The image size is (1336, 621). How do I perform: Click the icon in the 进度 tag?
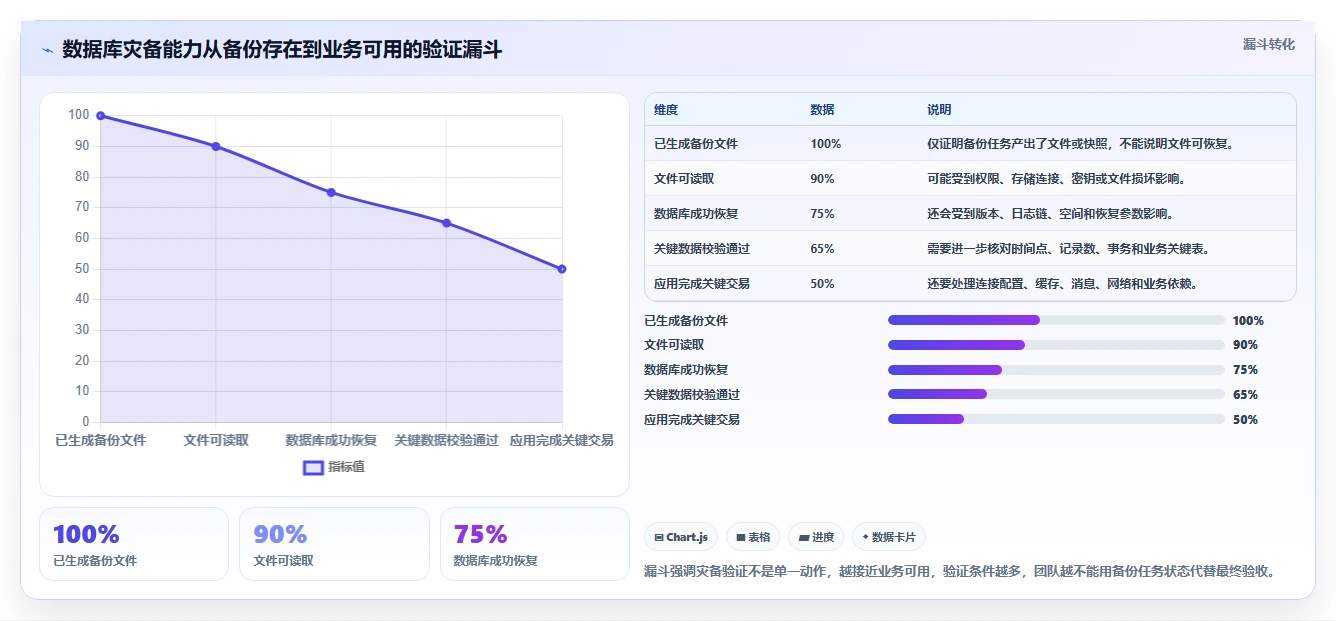(803, 538)
